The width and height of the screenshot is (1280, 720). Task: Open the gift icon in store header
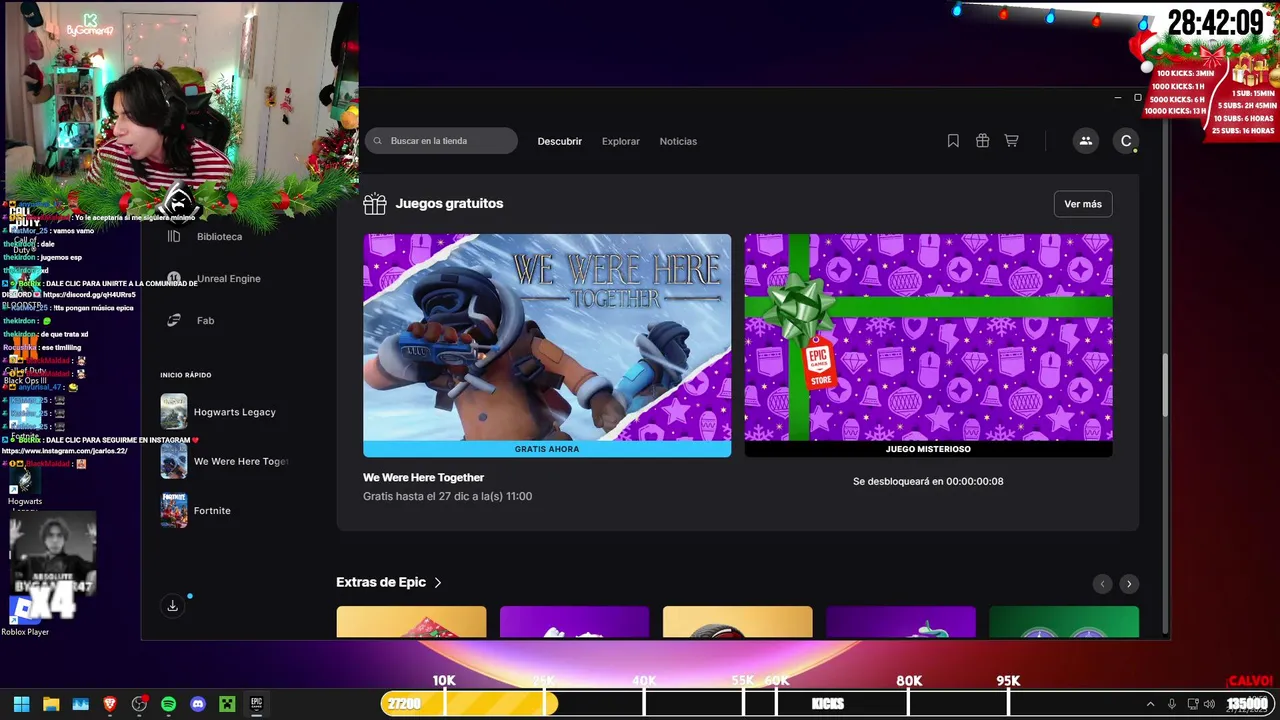click(x=982, y=141)
